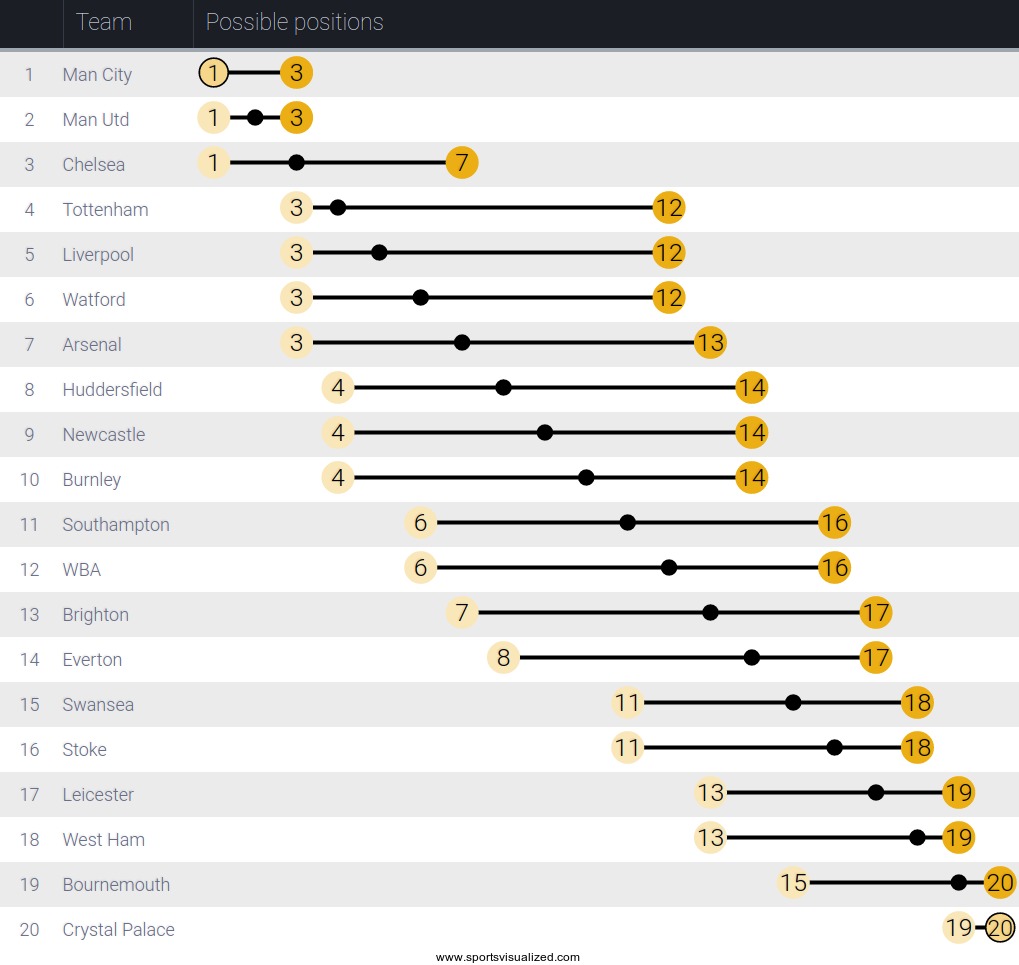Click the Team column header
The image size is (1019, 965).
pos(104,22)
